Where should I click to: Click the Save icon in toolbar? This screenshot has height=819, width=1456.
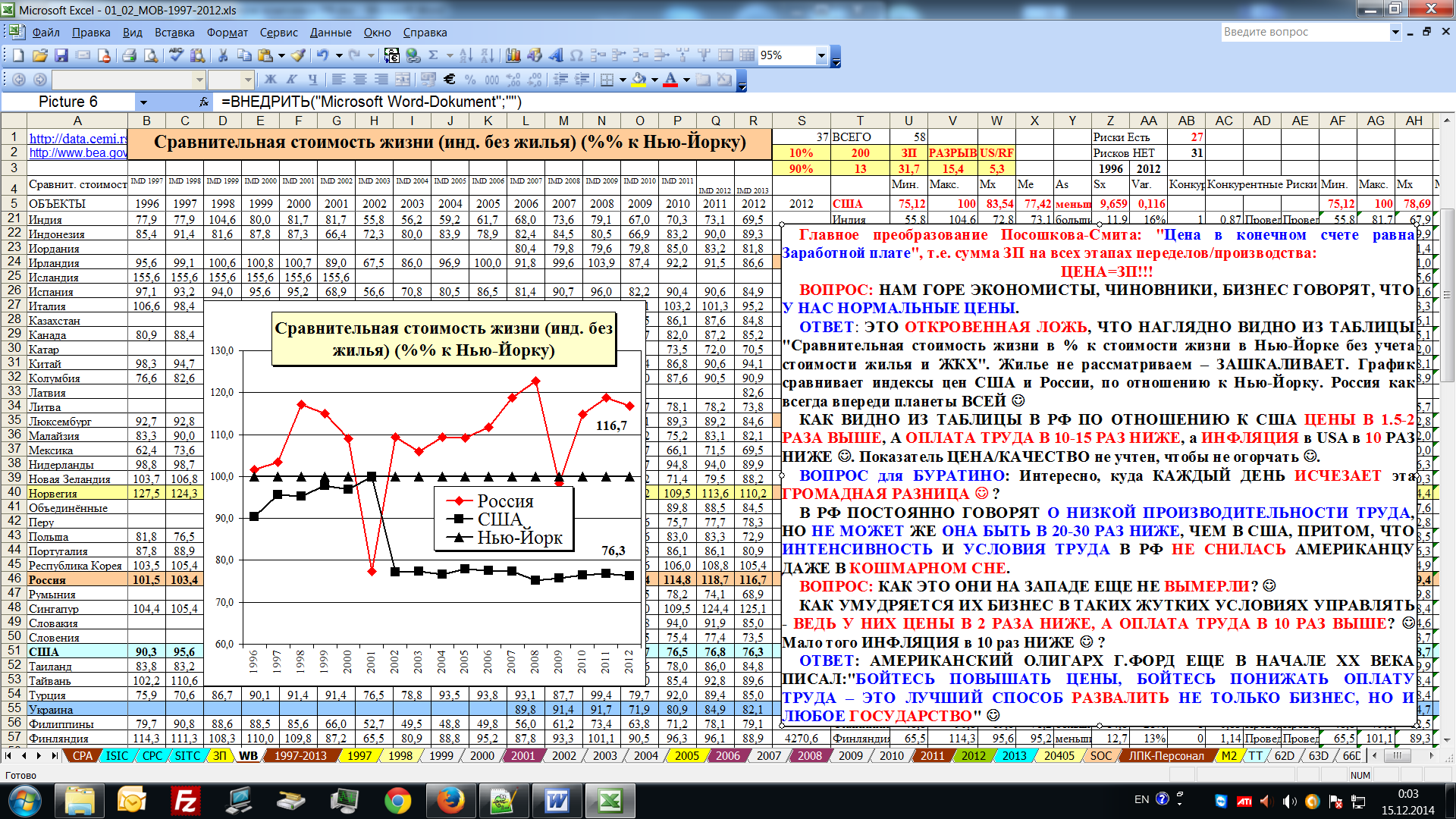click(61, 55)
